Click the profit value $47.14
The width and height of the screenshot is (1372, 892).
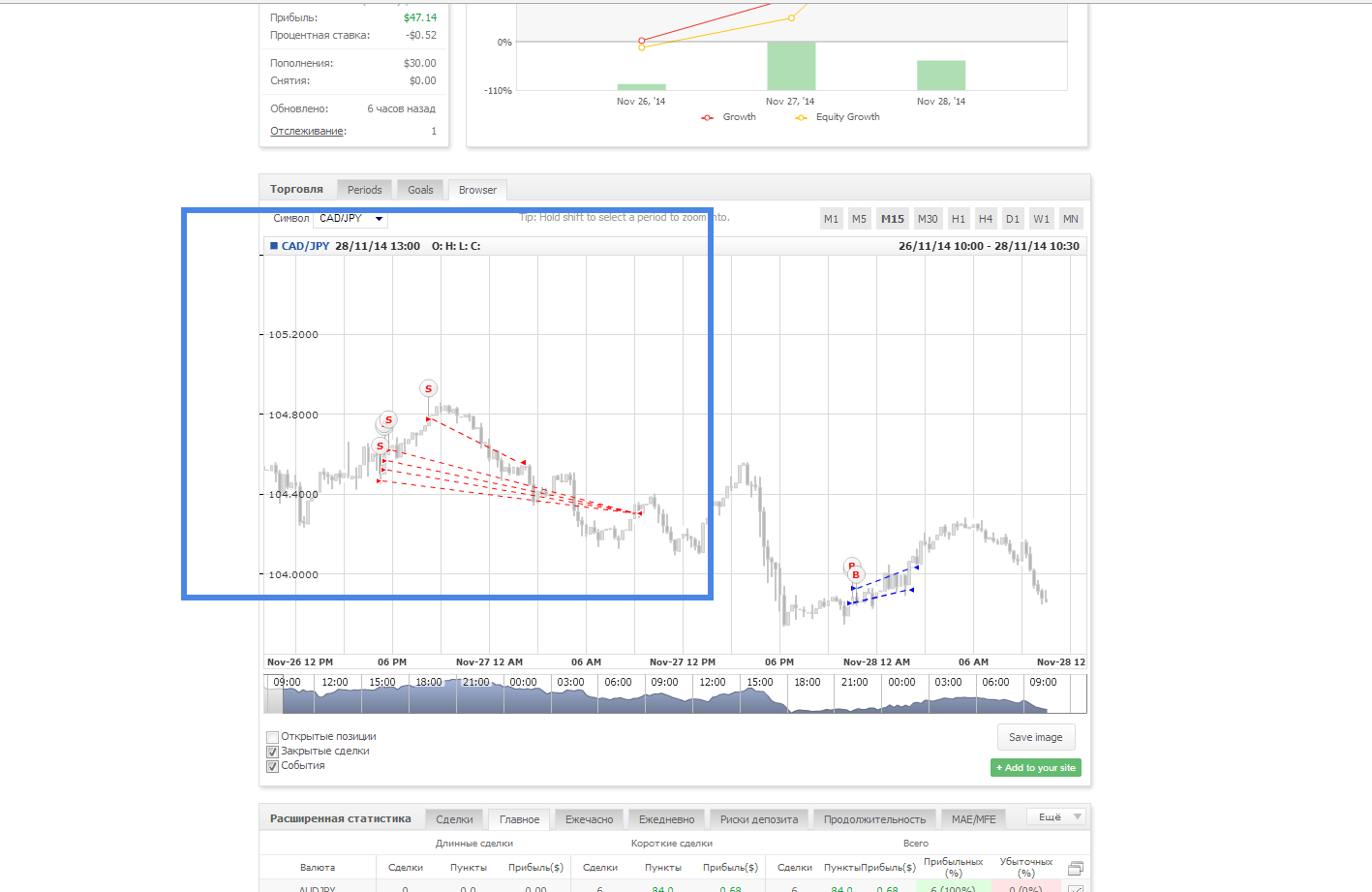pyautogui.click(x=420, y=17)
